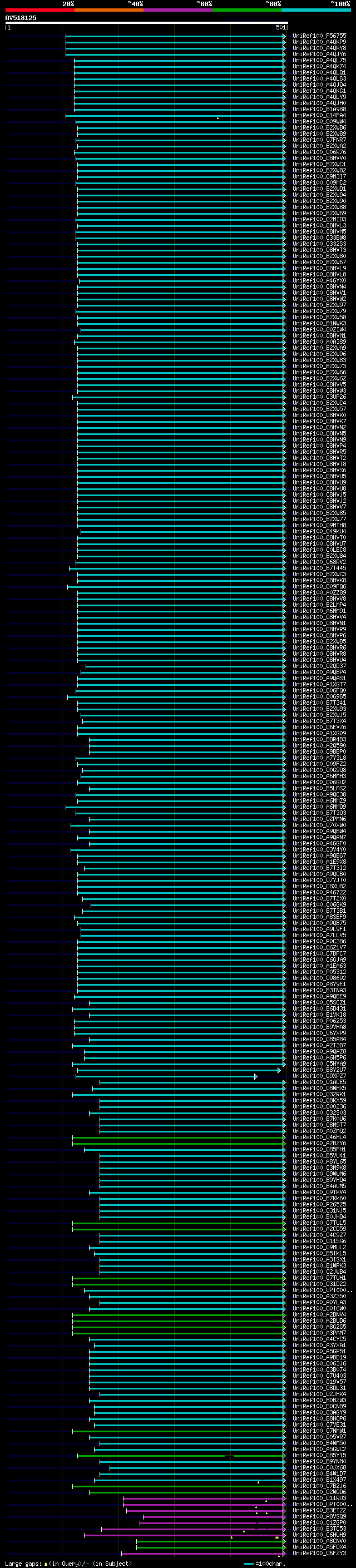Select the UniRef100_Q11RU3 label
The image size is (356, 1568).
[x=319, y=1498]
